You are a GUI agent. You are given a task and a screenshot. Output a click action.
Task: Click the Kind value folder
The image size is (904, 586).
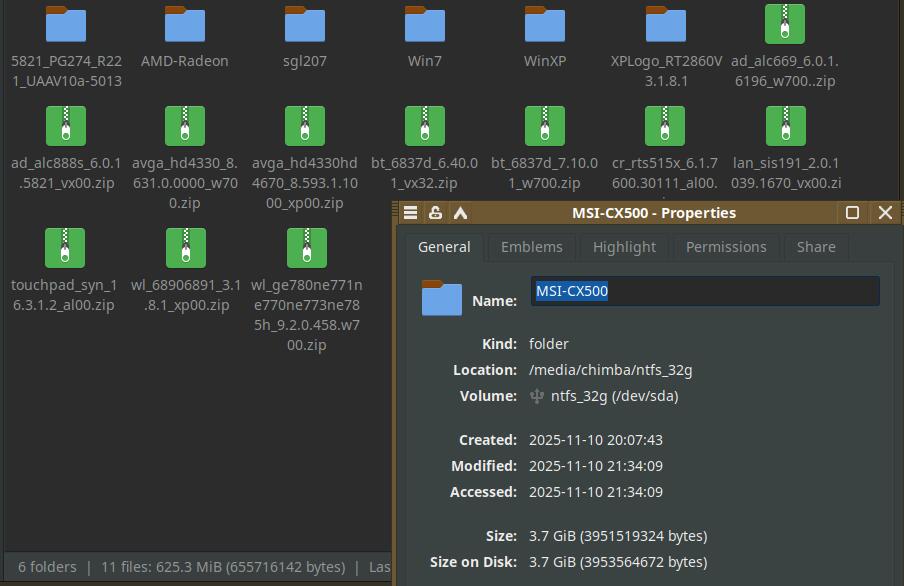coord(548,344)
